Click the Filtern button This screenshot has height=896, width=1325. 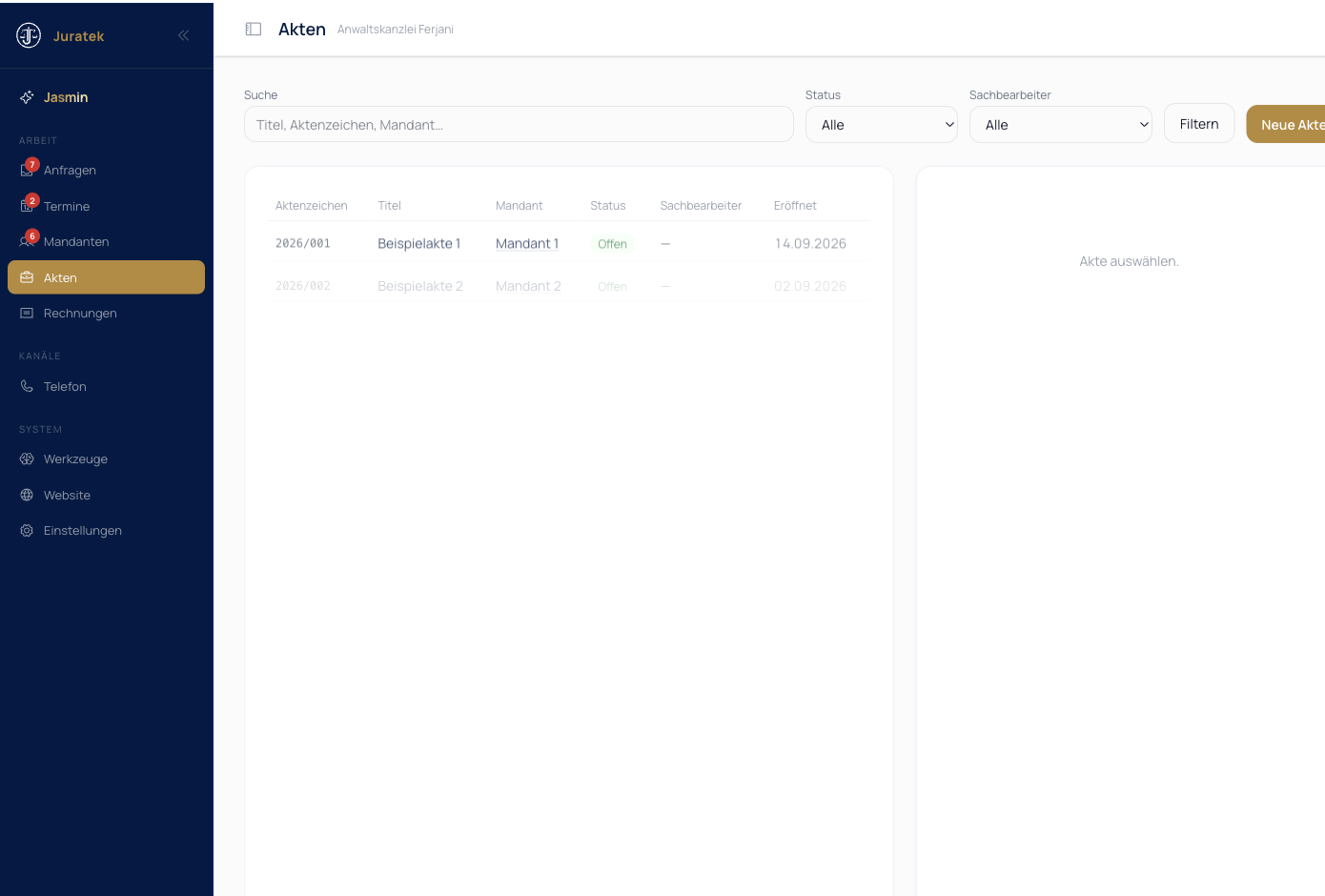click(1199, 123)
